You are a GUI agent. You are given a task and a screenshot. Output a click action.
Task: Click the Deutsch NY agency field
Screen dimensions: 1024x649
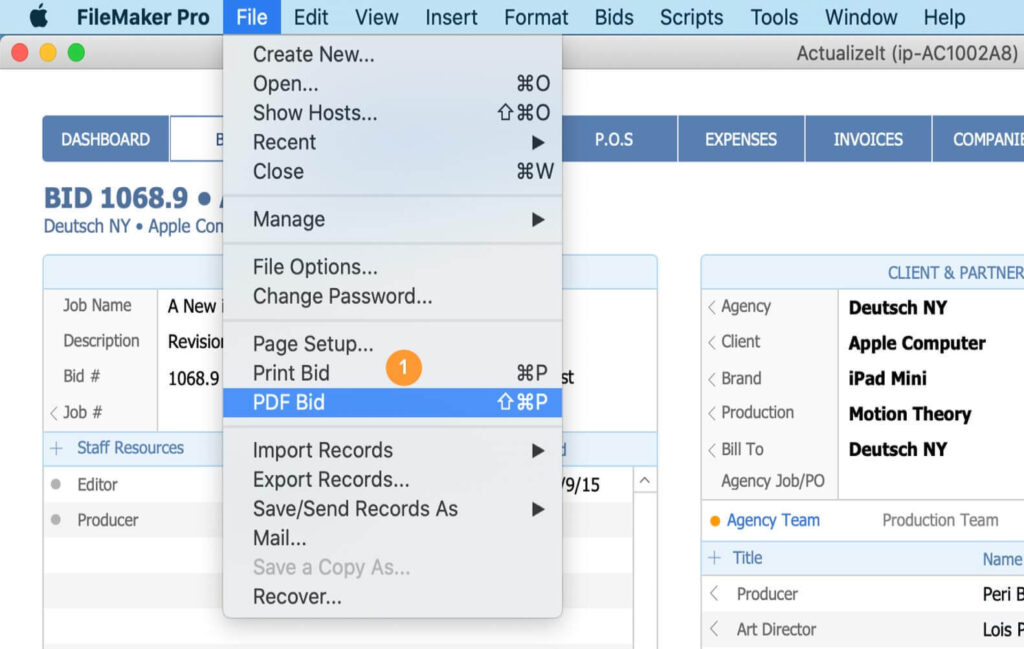(898, 308)
